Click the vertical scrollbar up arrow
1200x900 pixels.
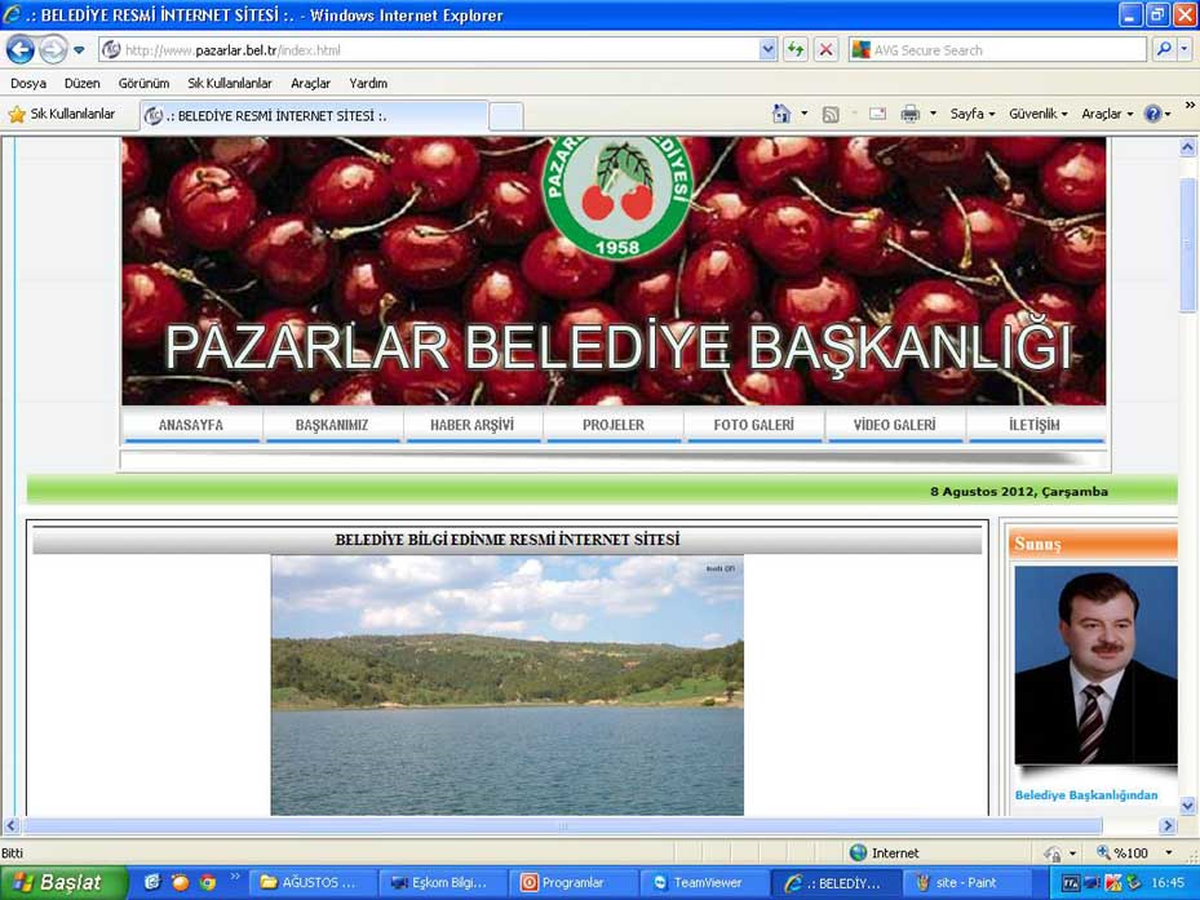pos(1188,147)
